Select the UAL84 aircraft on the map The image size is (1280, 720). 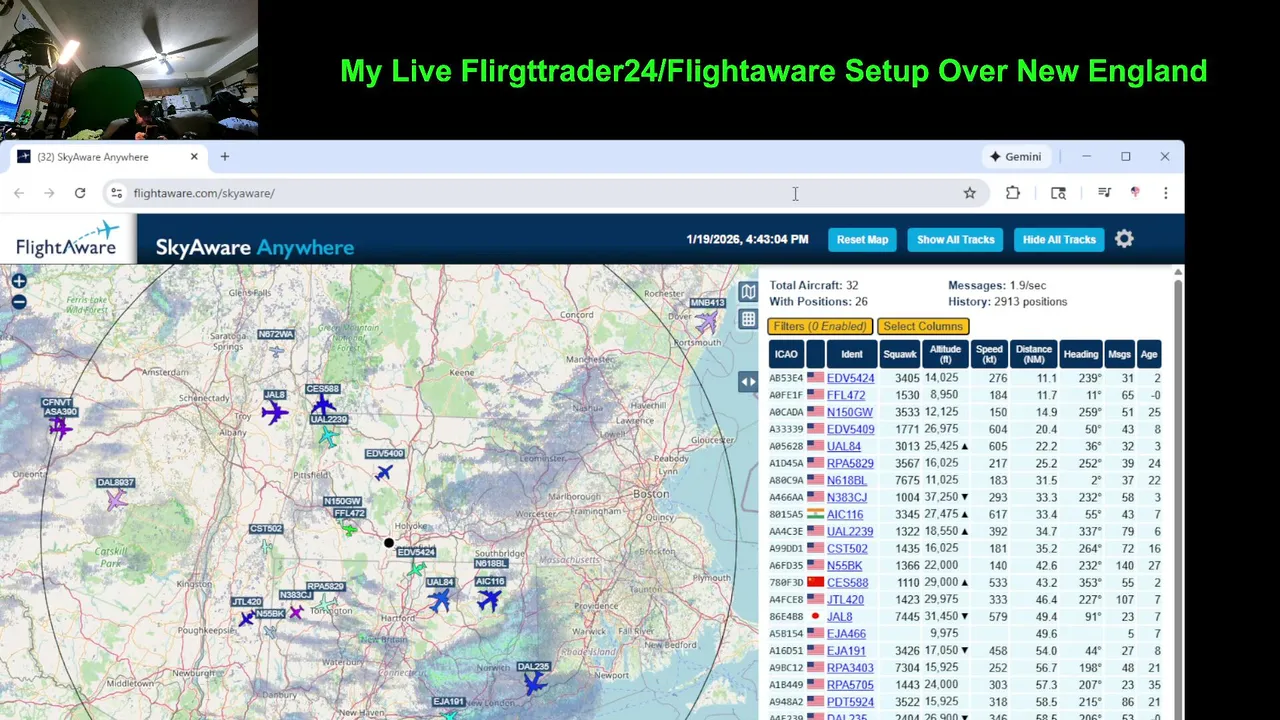pyautogui.click(x=440, y=600)
